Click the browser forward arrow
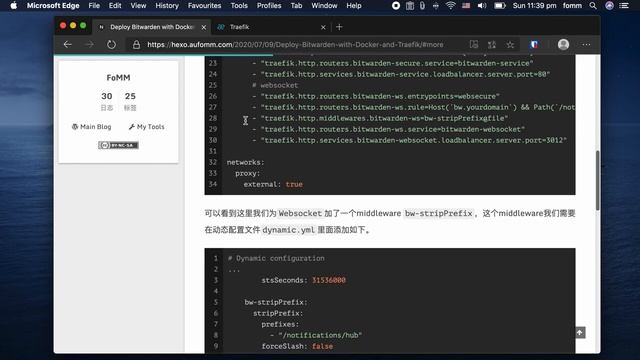The width and height of the screenshot is (640, 360). click(x=89, y=44)
